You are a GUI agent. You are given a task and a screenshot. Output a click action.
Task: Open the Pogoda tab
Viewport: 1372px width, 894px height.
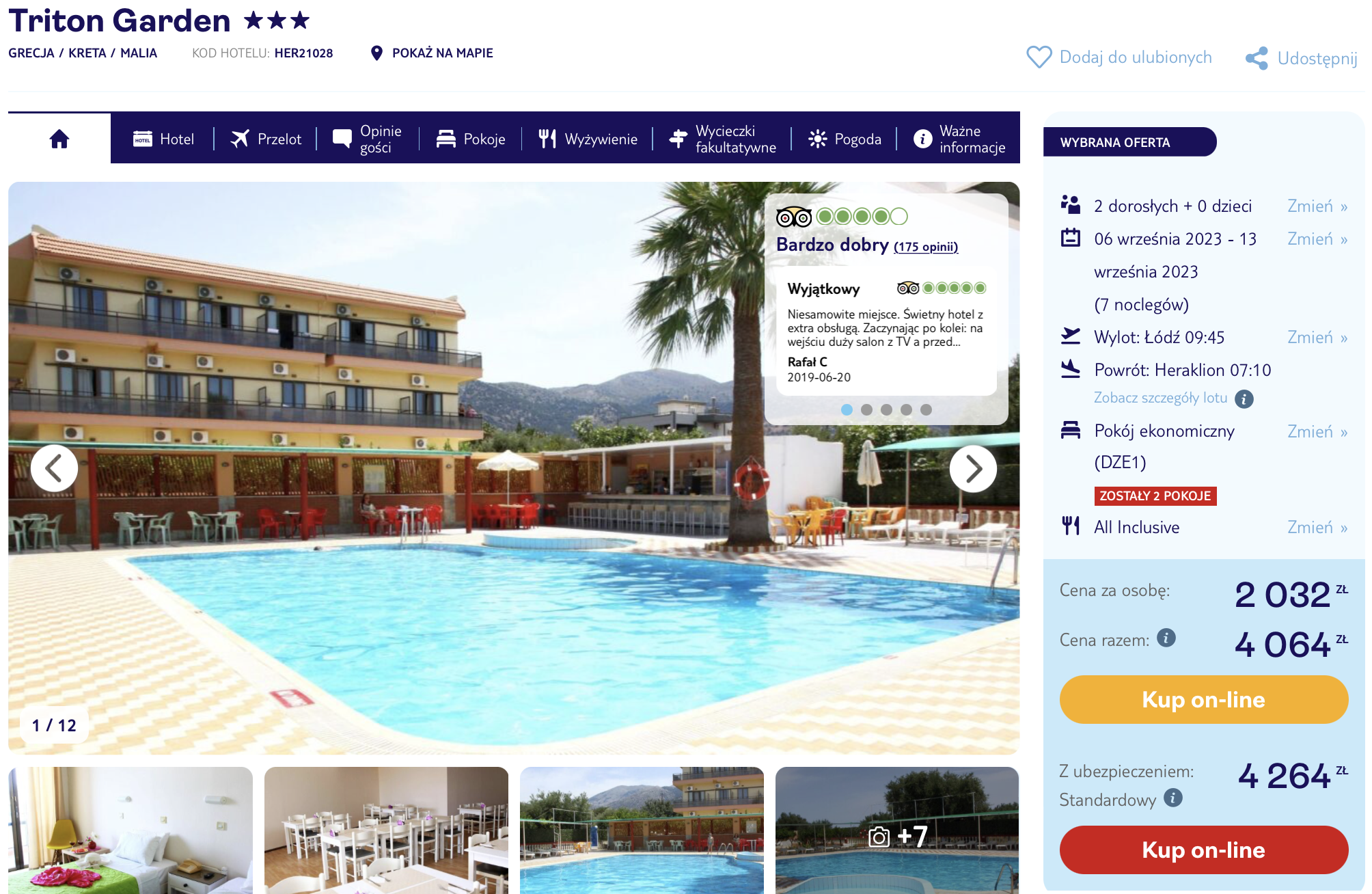(845, 139)
